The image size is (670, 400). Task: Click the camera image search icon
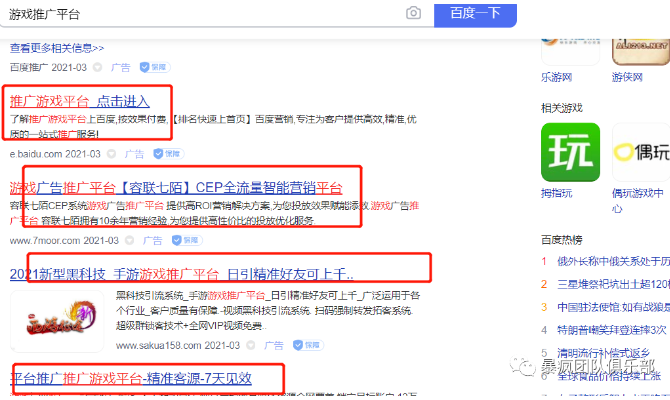413,13
